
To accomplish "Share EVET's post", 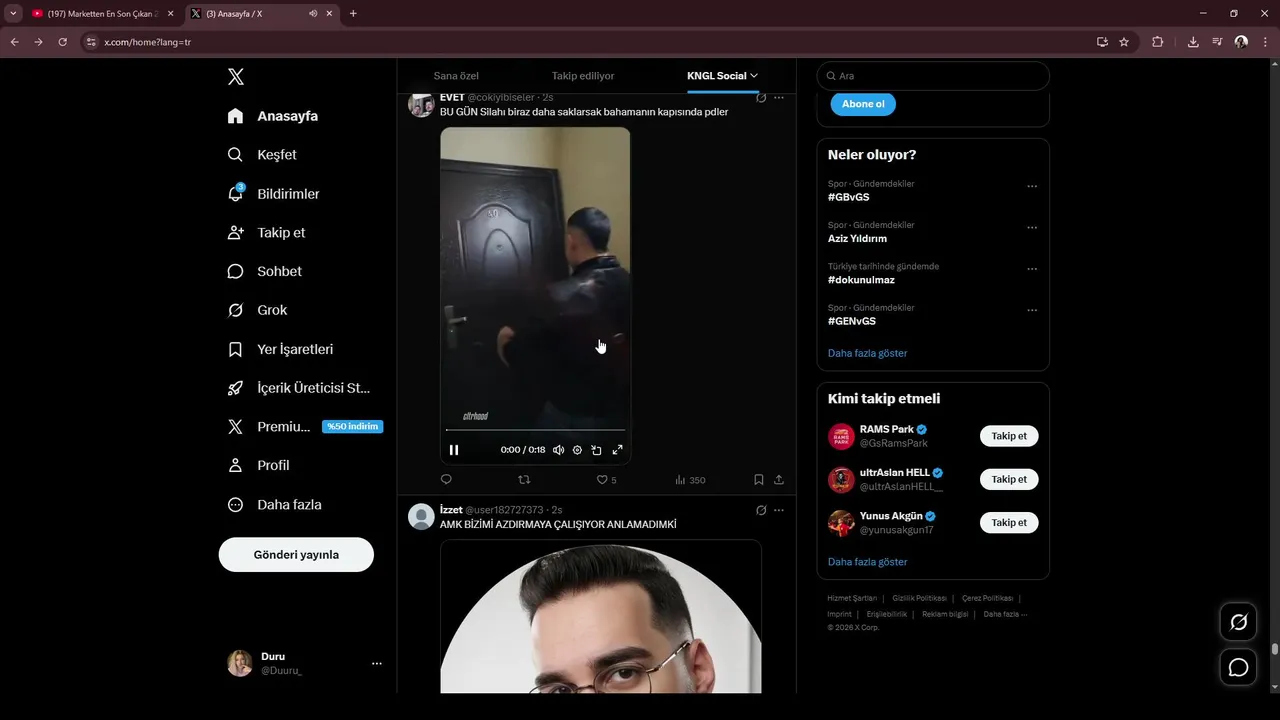I will [779, 480].
